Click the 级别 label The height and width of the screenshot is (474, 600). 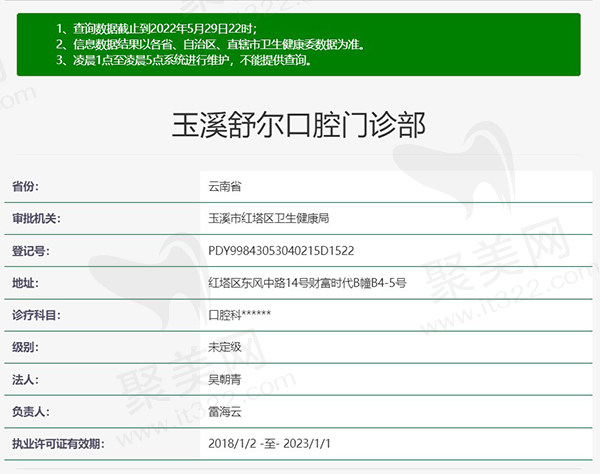click(x=25, y=347)
